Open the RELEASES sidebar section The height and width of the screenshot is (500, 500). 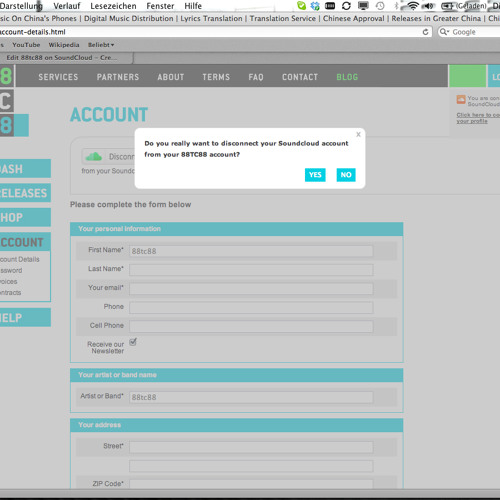point(25,193)
